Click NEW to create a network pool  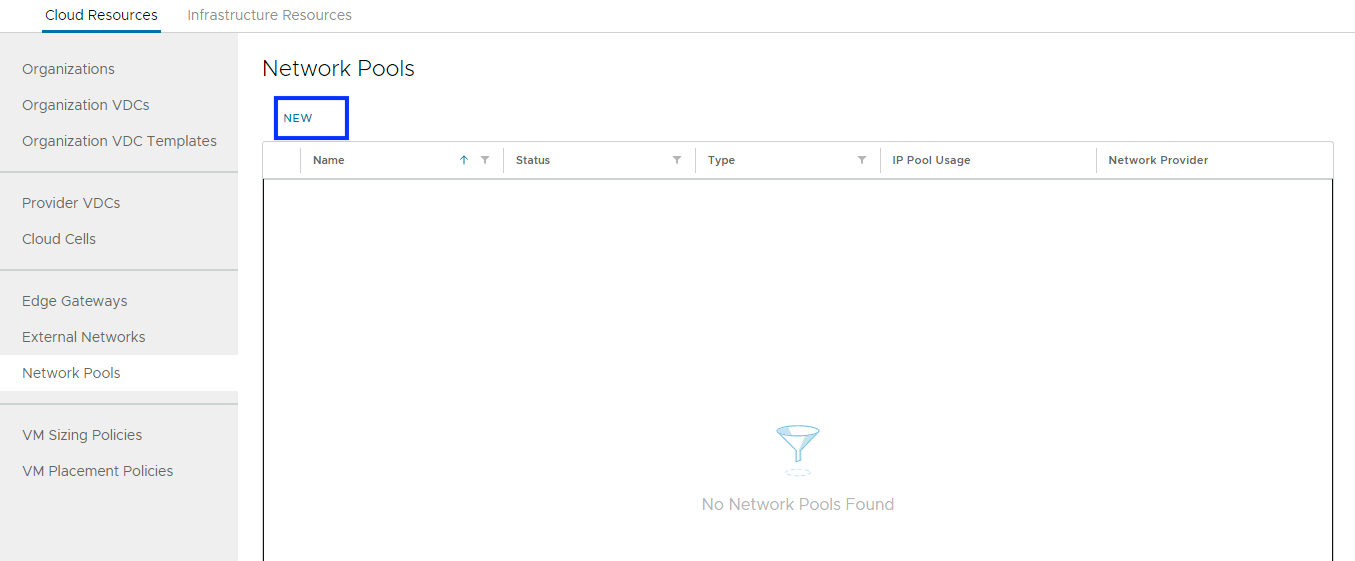(x=298, y=118)
